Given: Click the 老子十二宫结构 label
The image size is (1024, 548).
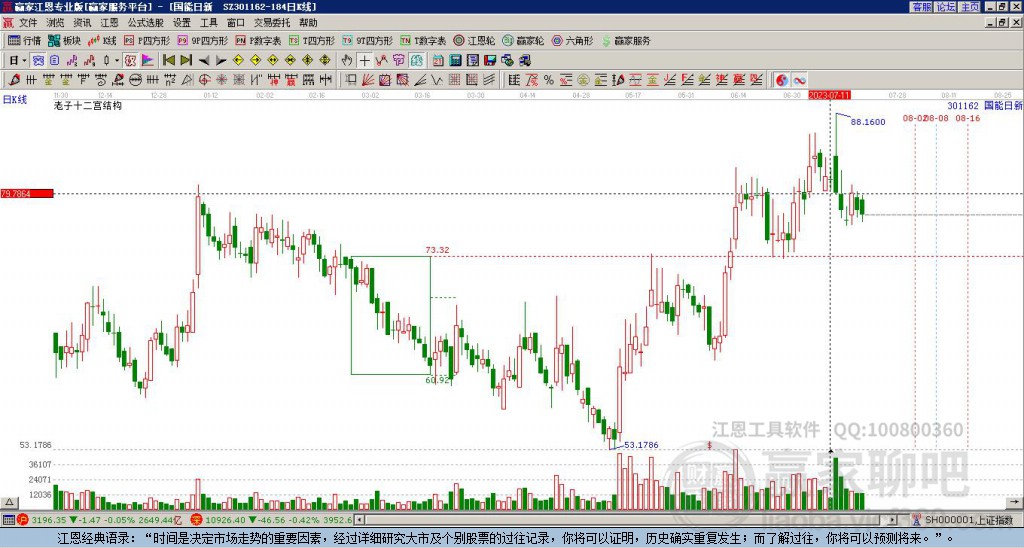Looking at the screenshot, I should pos(88,105).
